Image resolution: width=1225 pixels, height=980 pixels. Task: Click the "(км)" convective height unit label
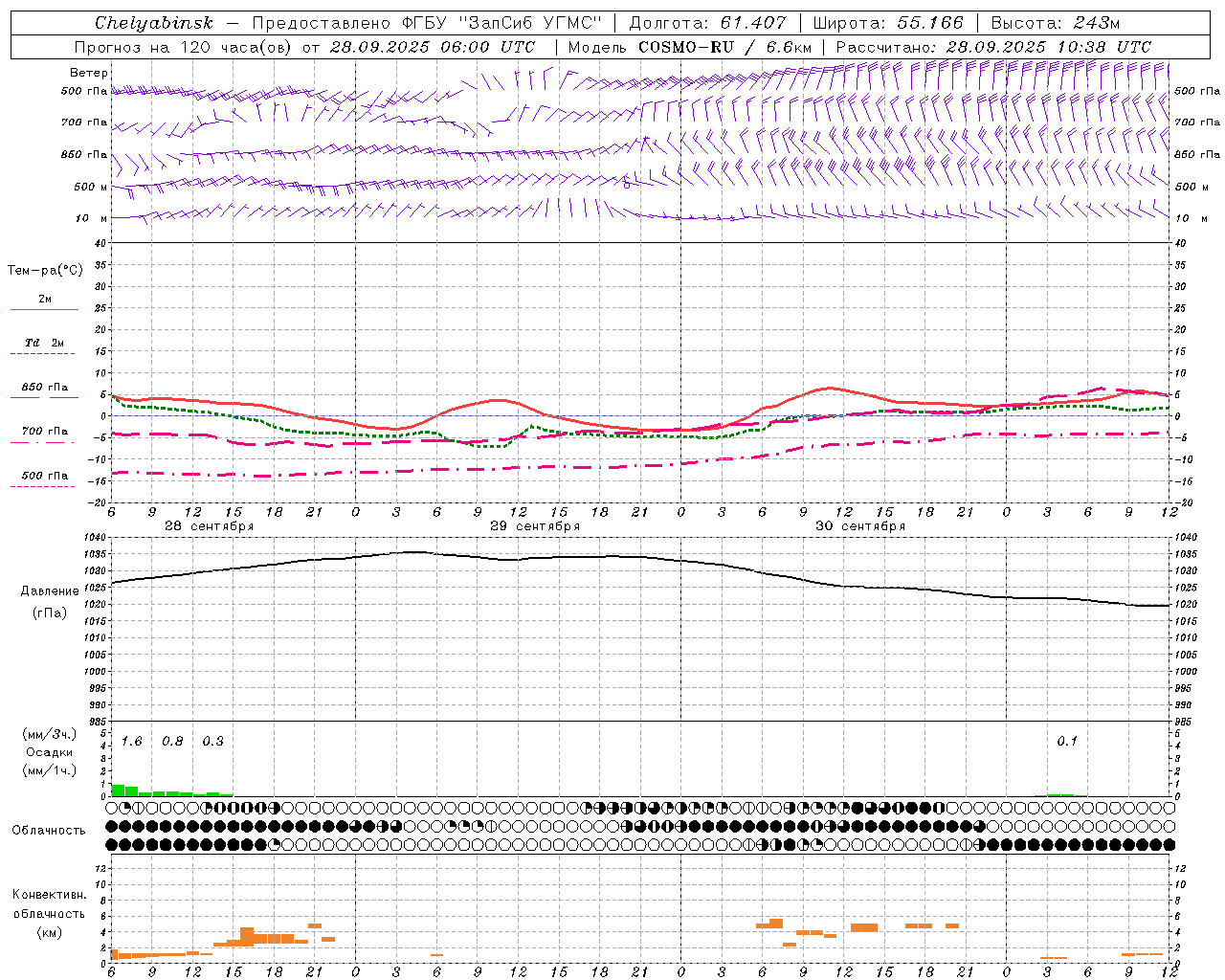(50, 932)
